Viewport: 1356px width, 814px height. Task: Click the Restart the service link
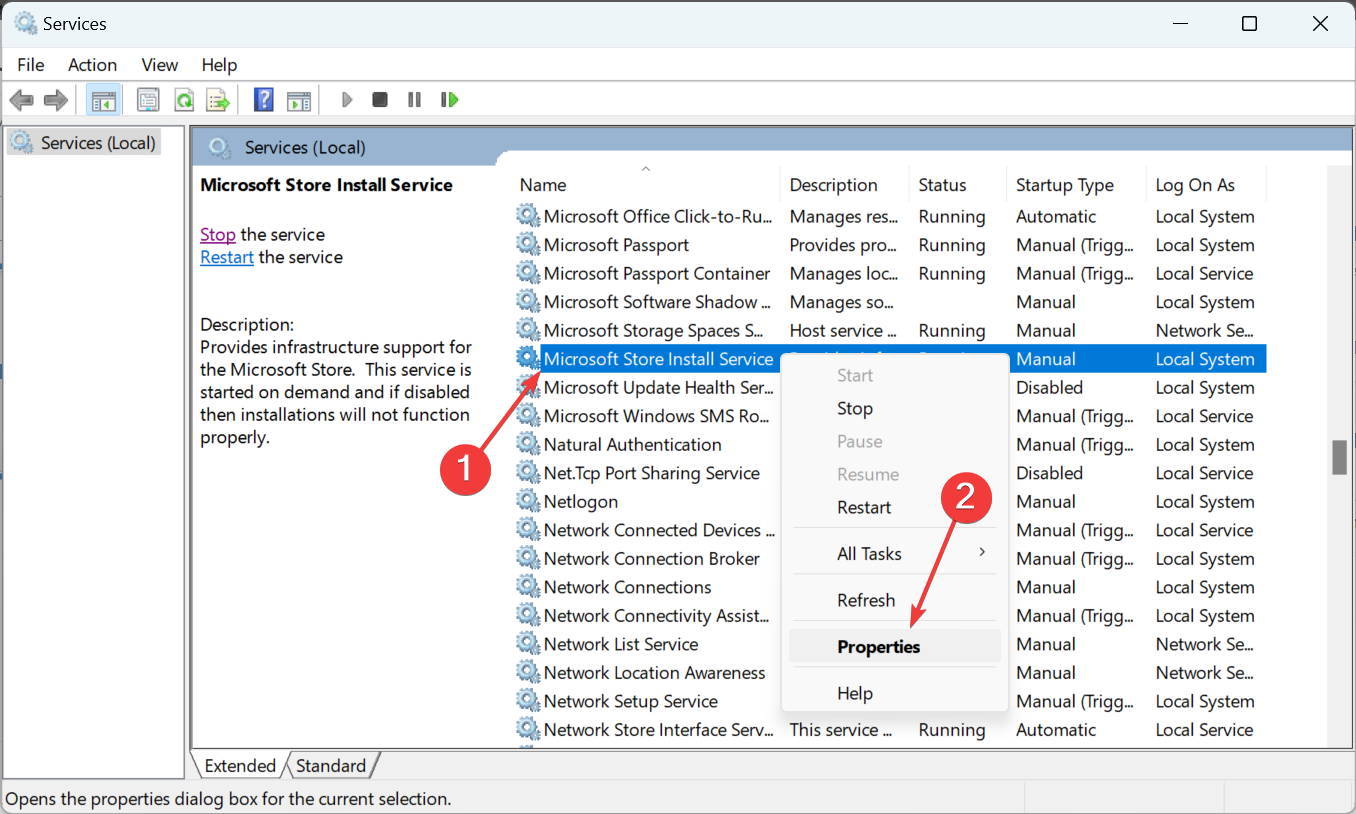[x=227, y=257]
